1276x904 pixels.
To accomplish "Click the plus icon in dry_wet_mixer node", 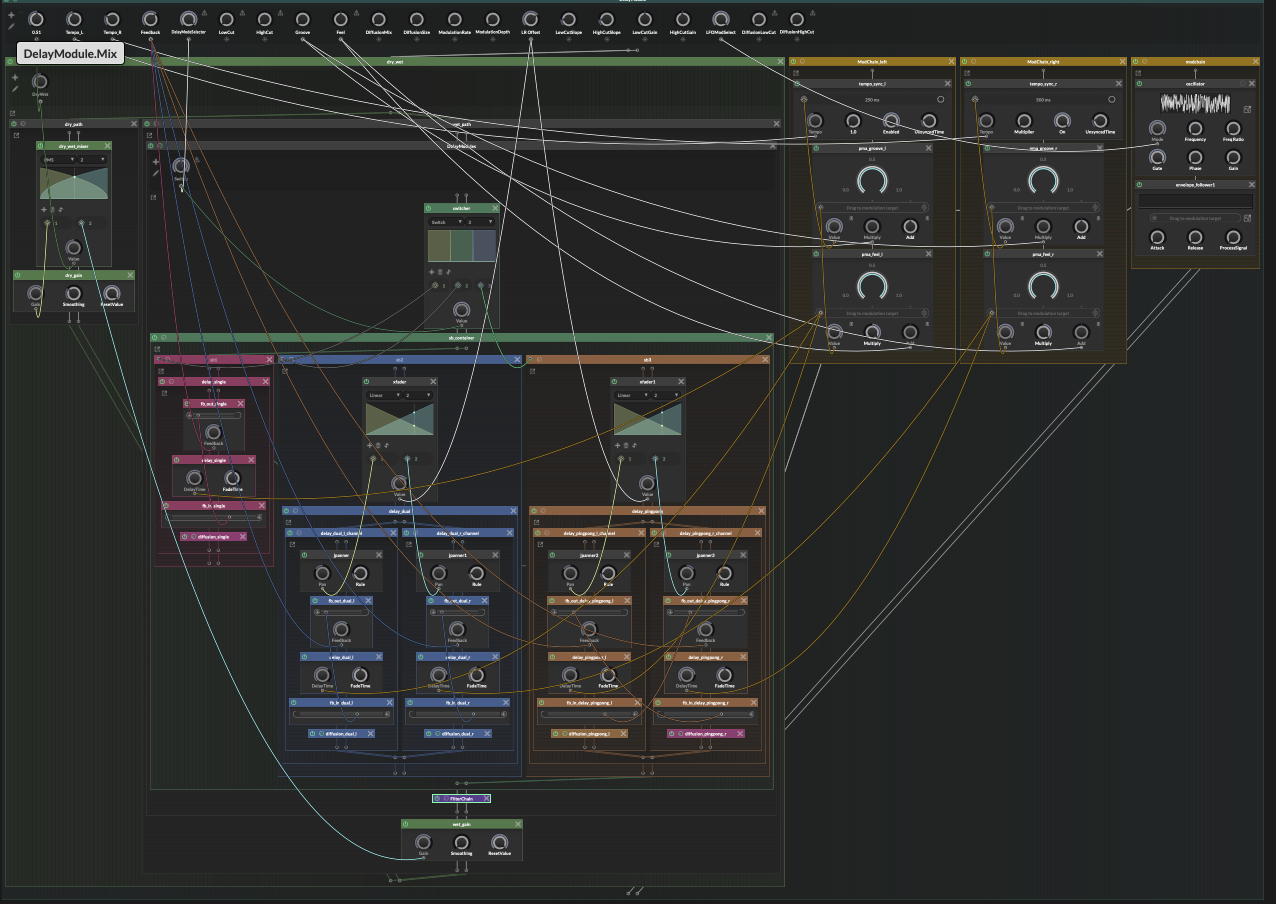I will tap(44, 209).
